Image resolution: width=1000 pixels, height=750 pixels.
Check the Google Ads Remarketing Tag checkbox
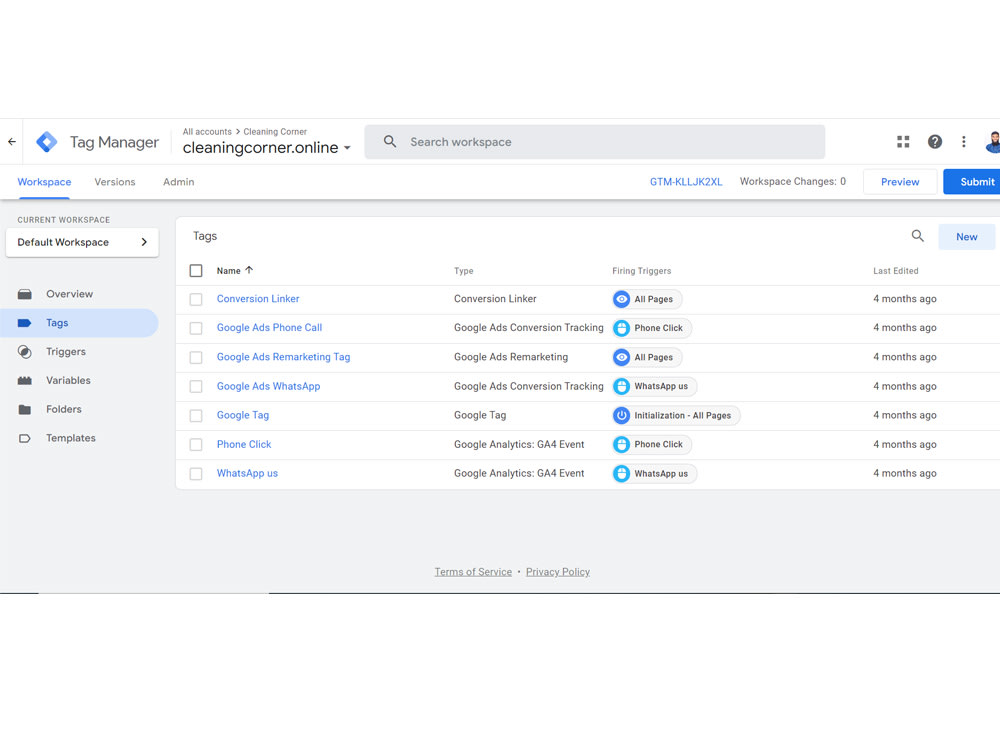[196, 357]
